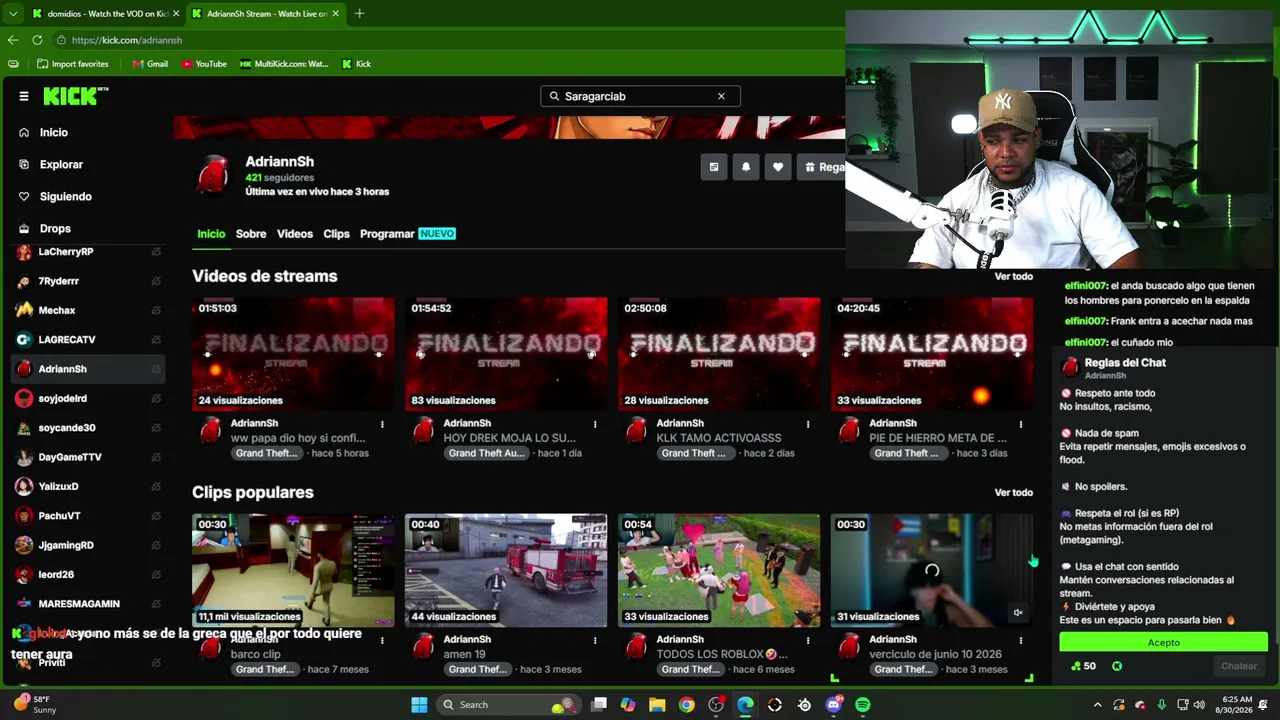The width and height of the screenshot is (1280, 720).
Task: Unmute the 'verciculo de junio' clip preview
Action: 1018,613
